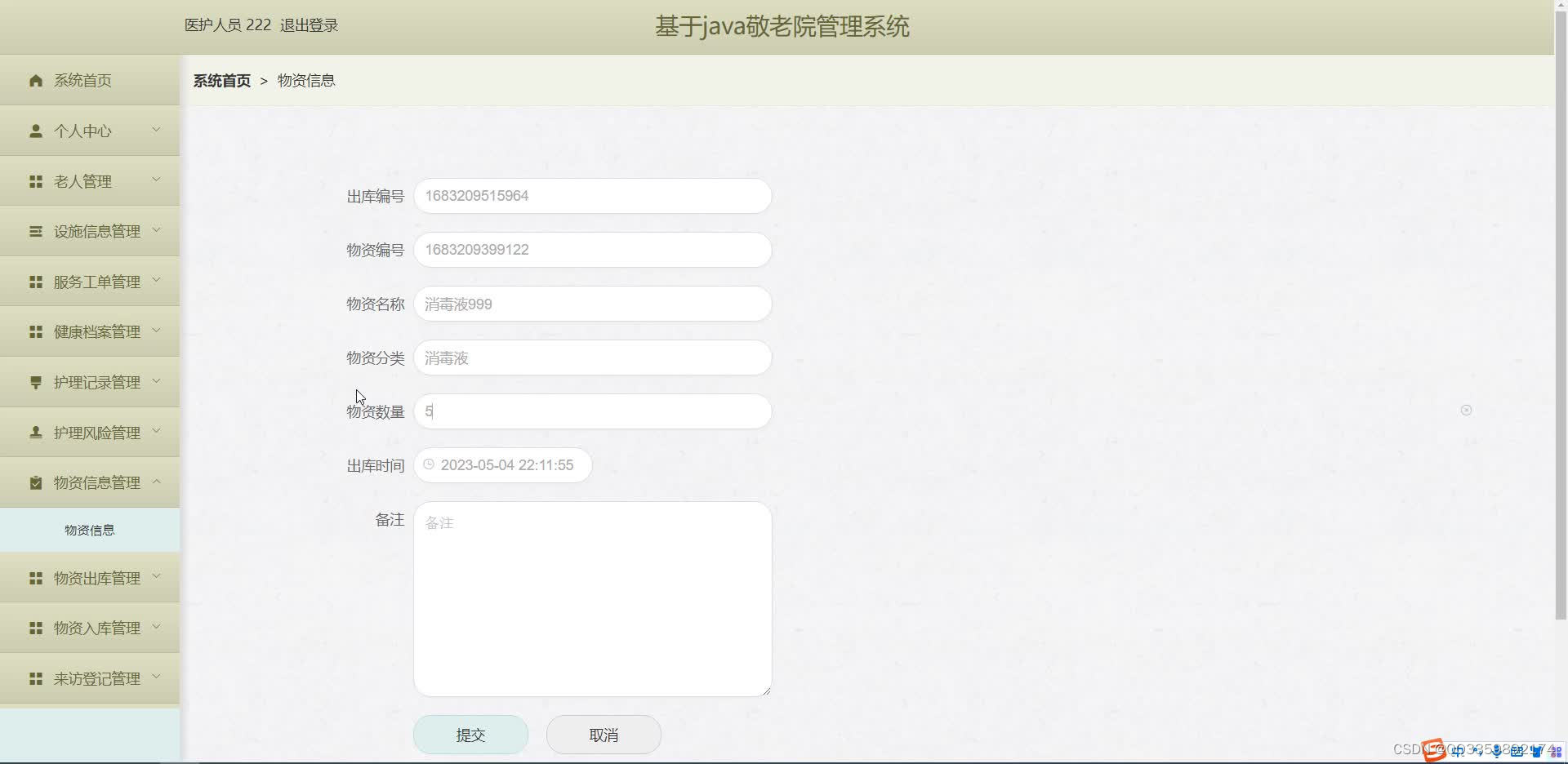Expand the 个人中心 chevron
This screenshot has height=764, width=1568.
coord(156,130)
